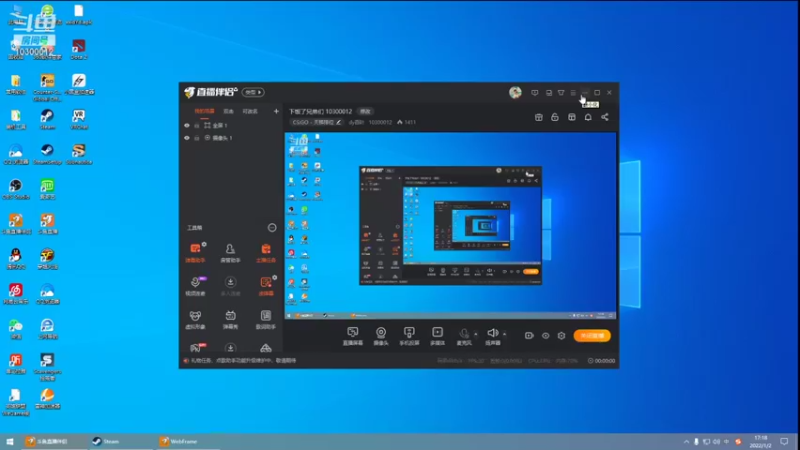Click the share icon above the preview

tap(605, 117)
